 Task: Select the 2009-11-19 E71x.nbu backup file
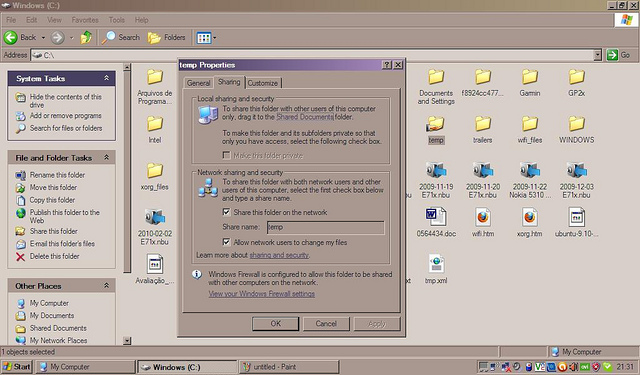coord(436,170)
